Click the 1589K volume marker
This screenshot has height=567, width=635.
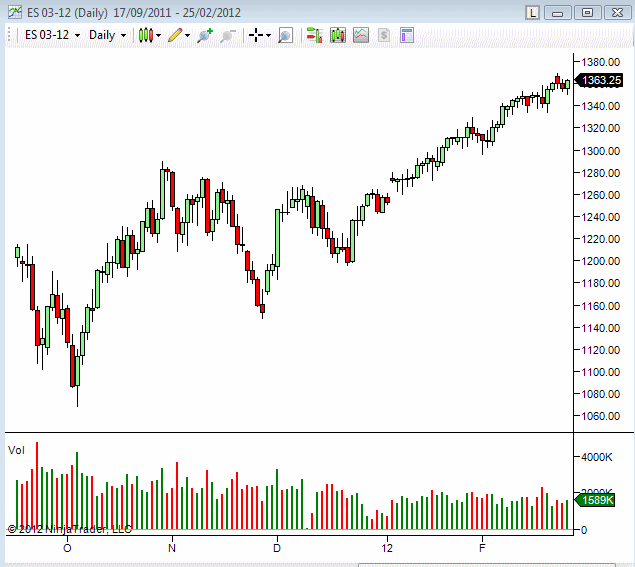[x=595, y=500]
